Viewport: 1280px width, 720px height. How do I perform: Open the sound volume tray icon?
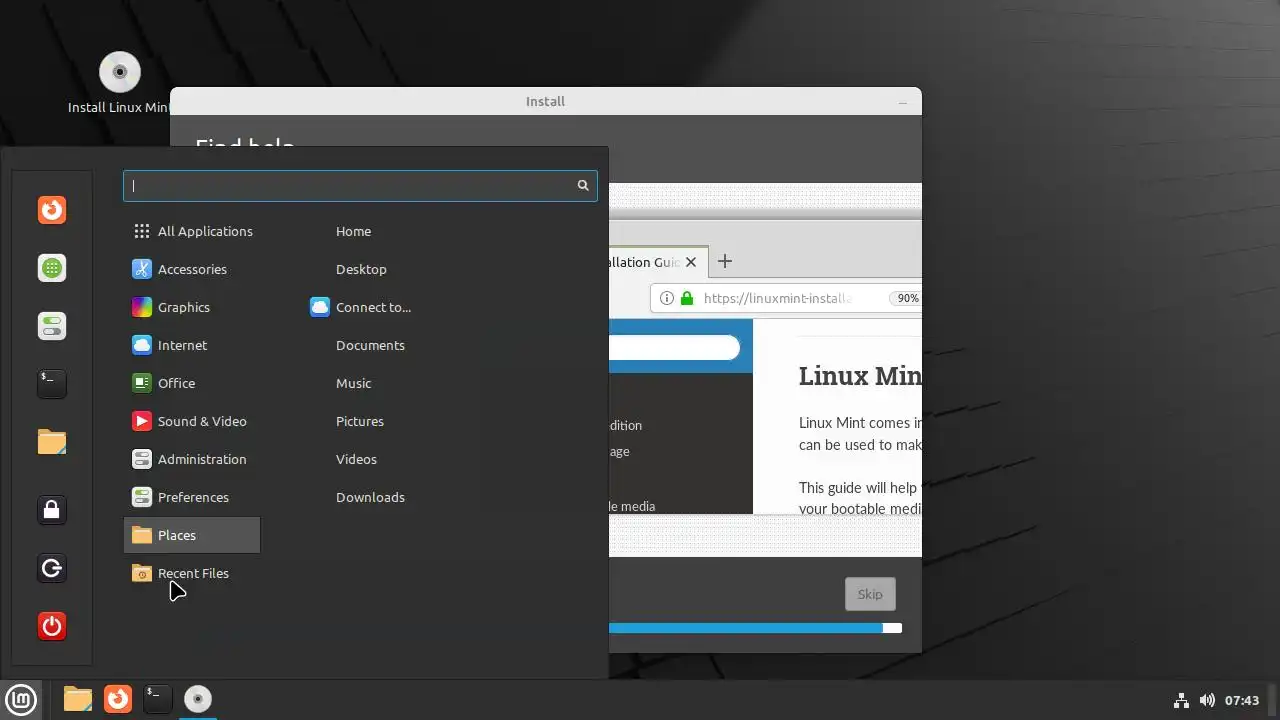coord(1207,700)
